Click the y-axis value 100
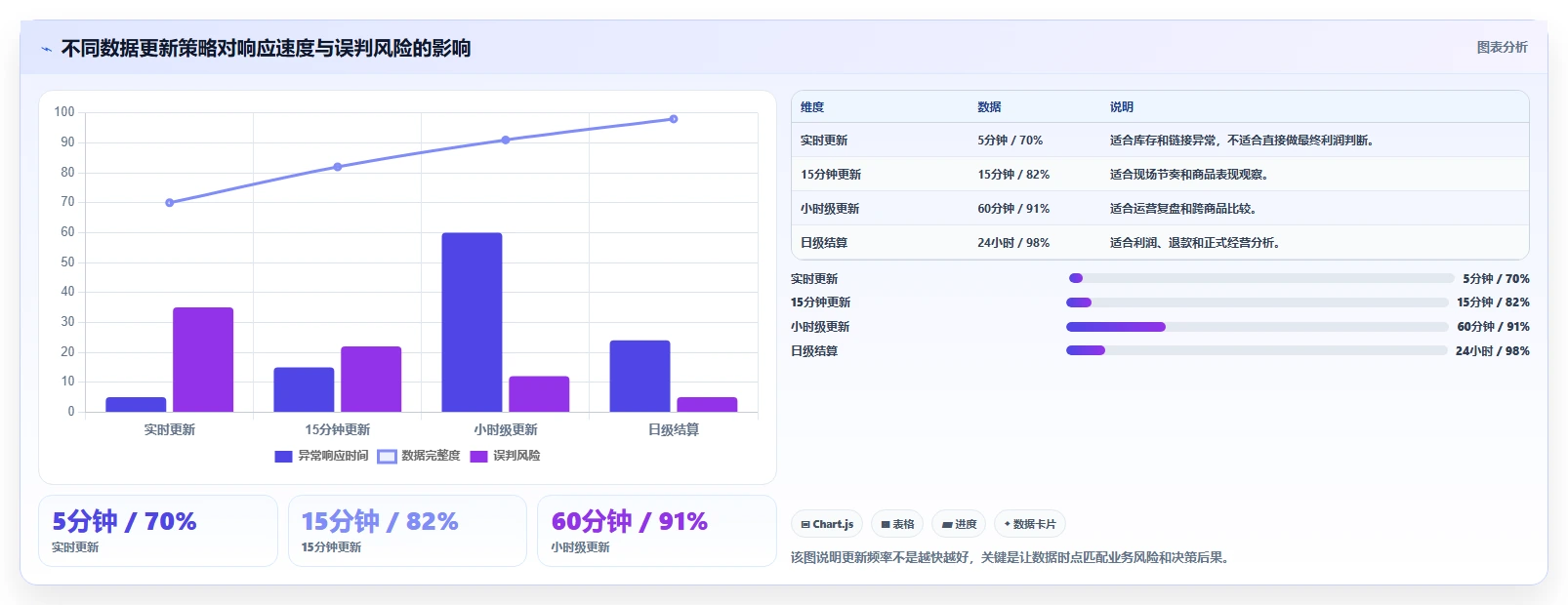The height and width of the screenshot is (605, 1568). 64,112
